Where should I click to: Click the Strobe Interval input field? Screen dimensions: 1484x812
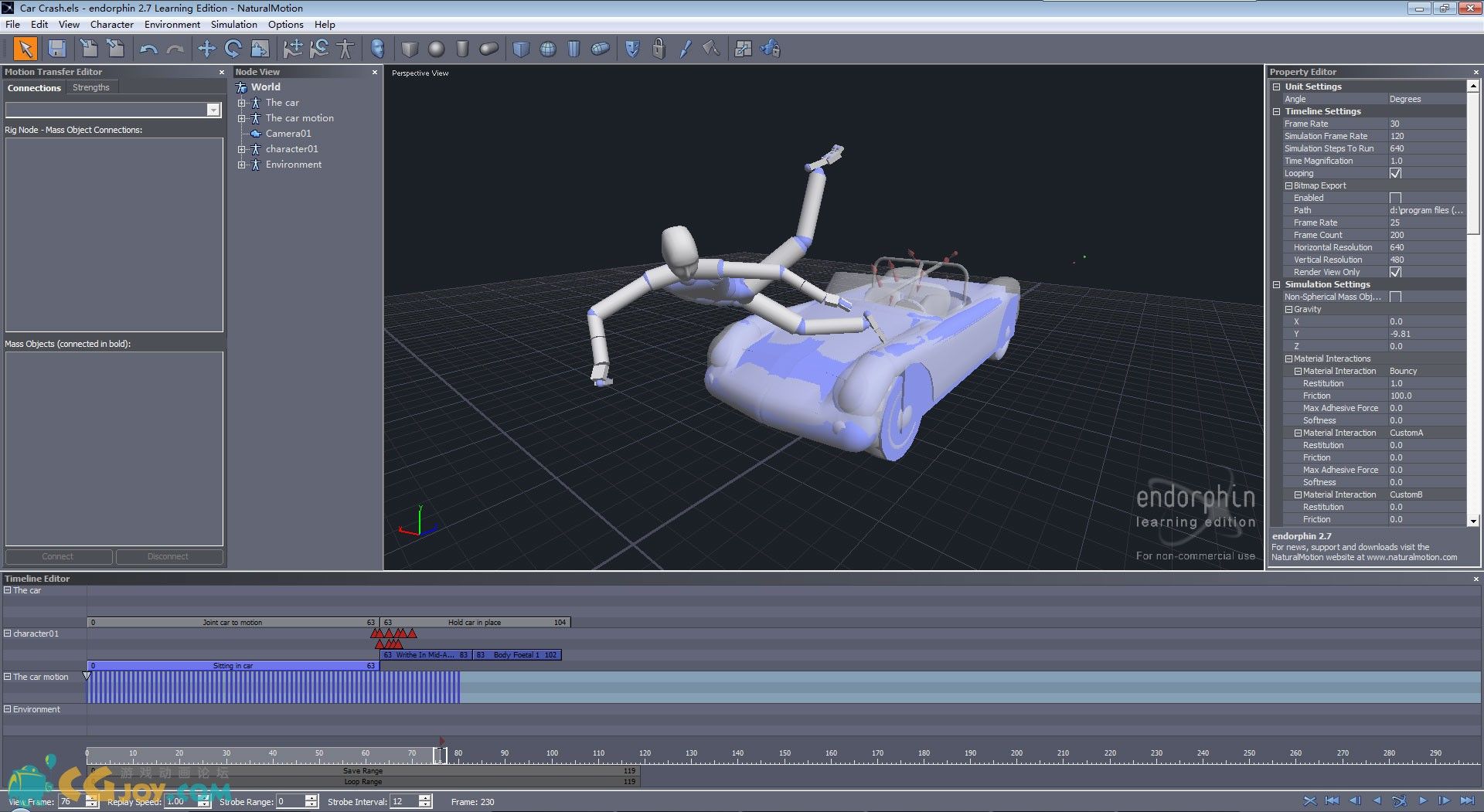click(x=403, y=801)
